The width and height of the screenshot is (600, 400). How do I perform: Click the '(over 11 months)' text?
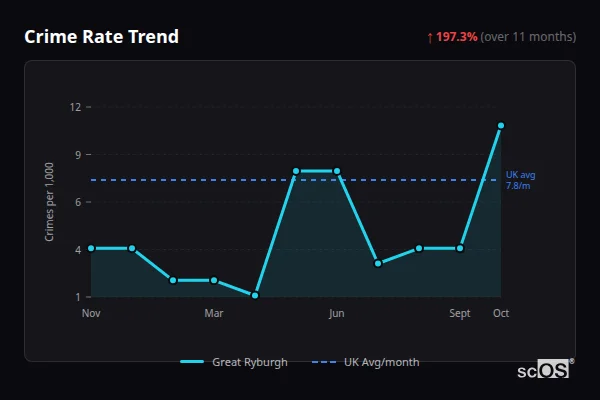(x=528, y=37)
